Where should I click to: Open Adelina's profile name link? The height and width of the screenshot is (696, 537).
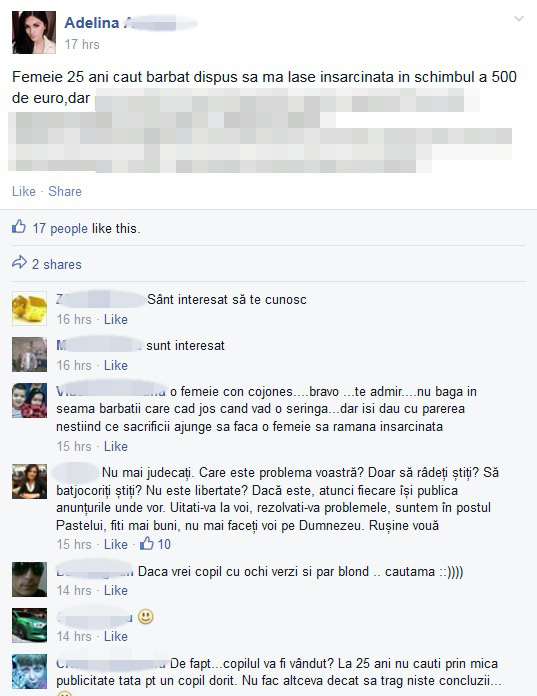tap(92, 23)
